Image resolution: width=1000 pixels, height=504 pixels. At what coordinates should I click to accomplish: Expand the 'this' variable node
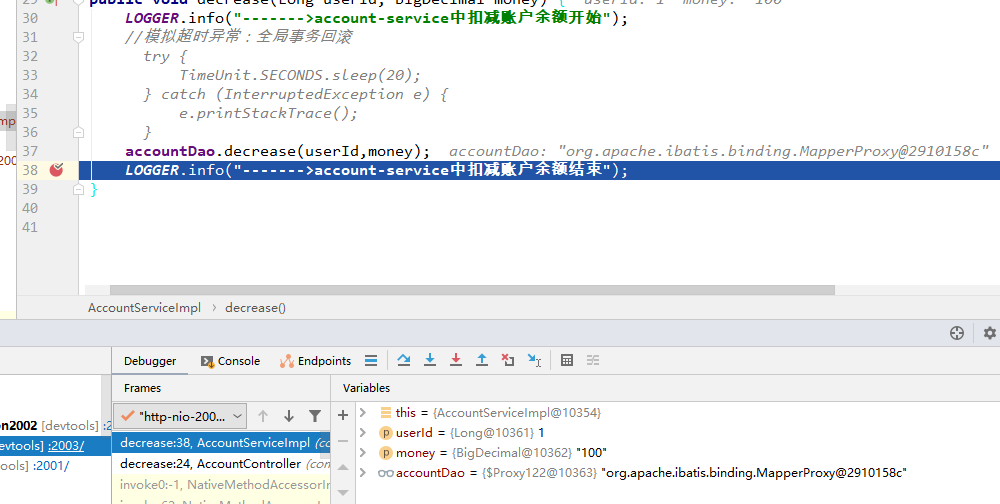point(363,413)
